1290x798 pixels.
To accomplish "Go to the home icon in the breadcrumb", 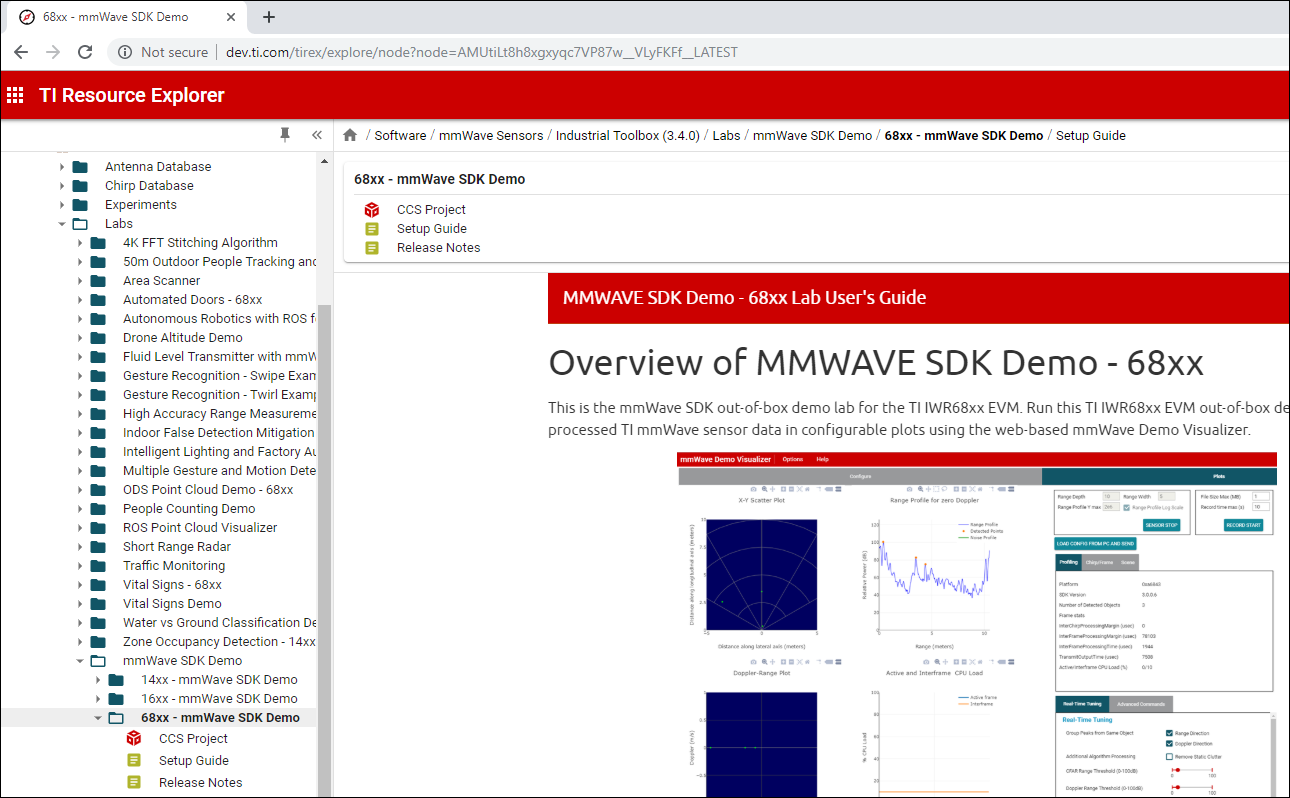I will coord(350,135).
